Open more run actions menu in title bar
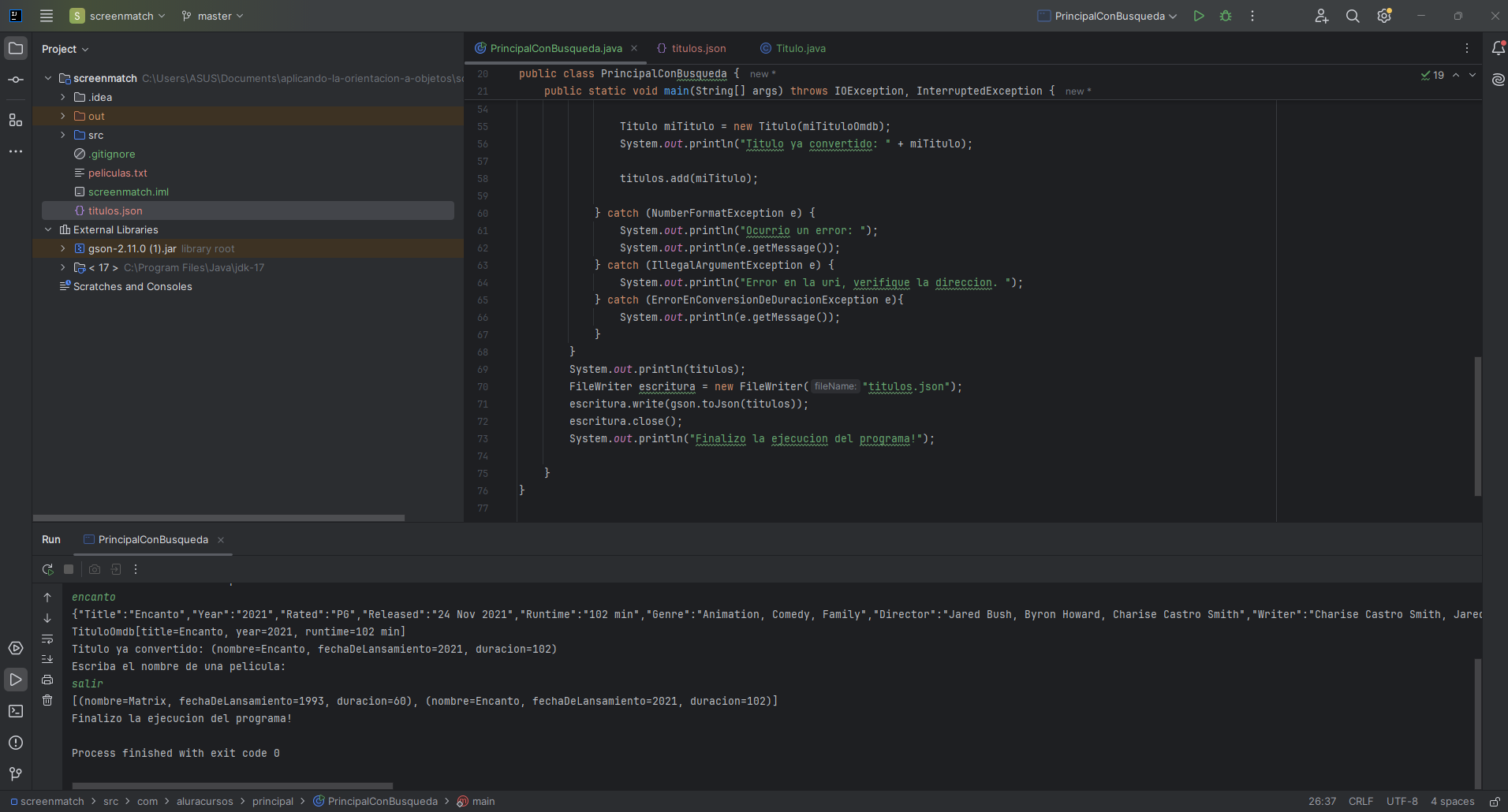Viewport: 1508px width, 812px height. tap(1252, 16)
